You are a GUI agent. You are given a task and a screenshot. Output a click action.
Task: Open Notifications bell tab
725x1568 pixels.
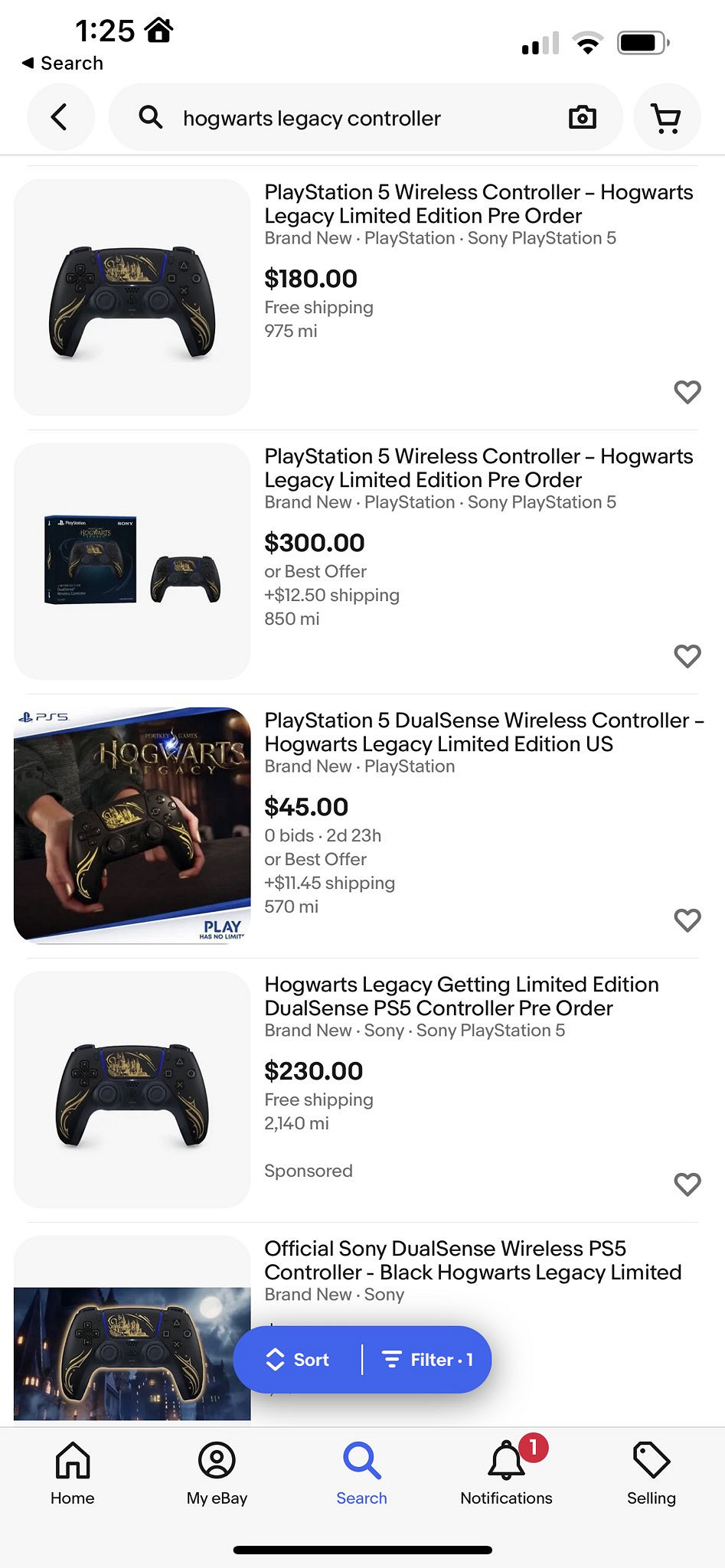coord(506,1472)
